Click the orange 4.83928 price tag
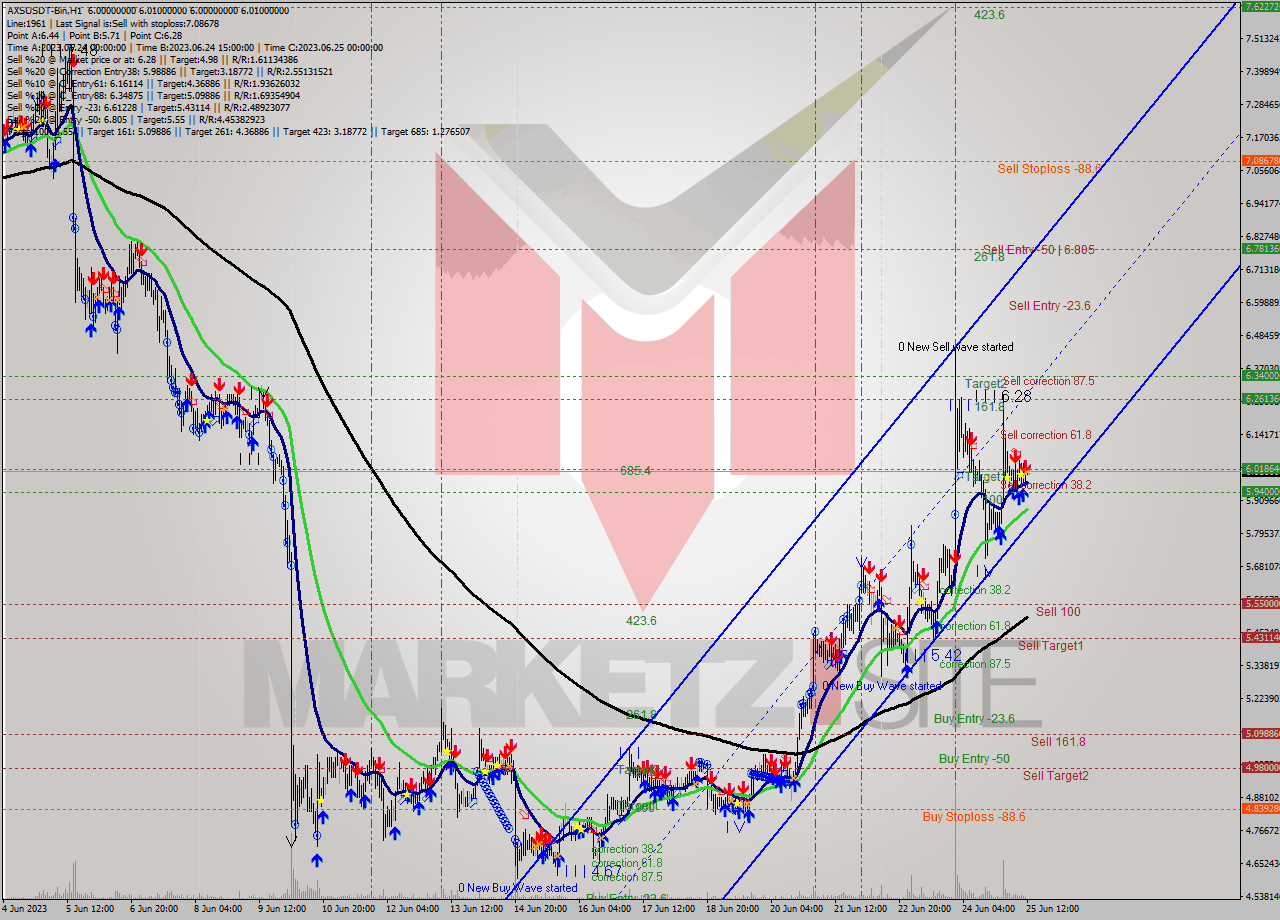1280x920 pixels. [x=1259, y=808]
